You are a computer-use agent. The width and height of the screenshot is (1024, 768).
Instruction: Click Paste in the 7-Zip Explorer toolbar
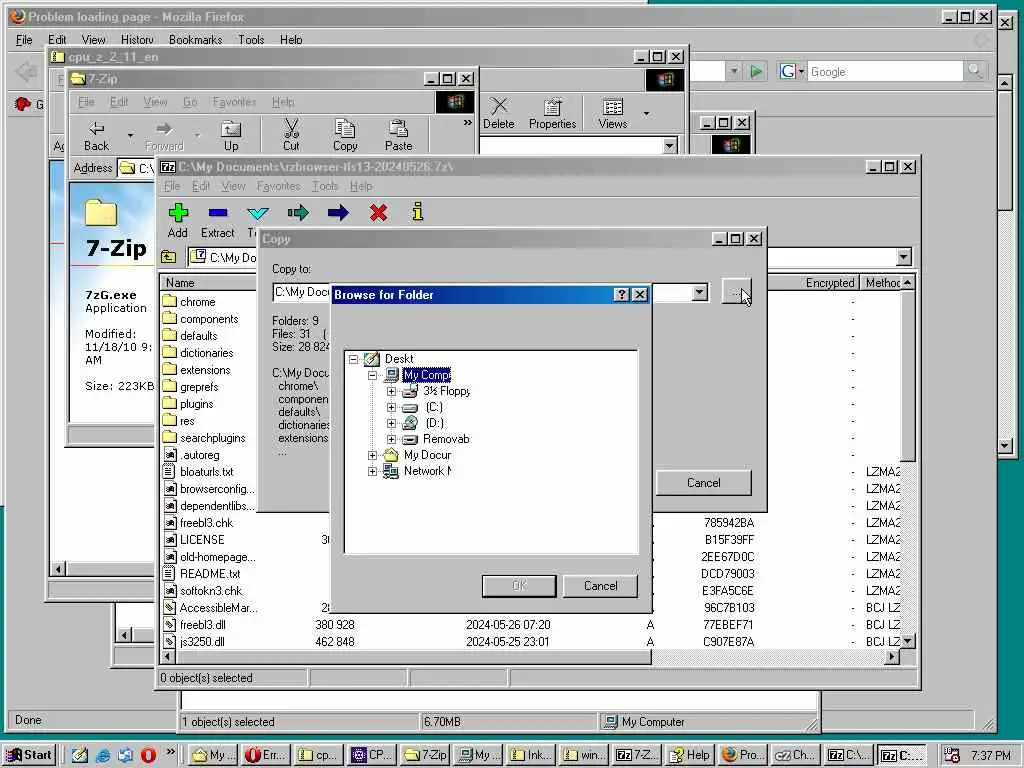(398, 136)
